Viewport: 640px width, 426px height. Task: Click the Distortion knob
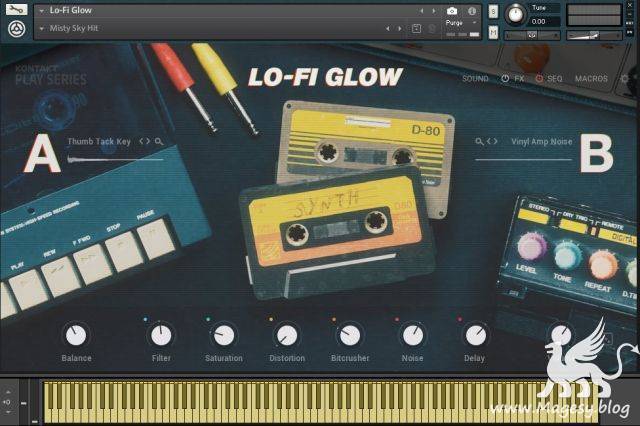click(287, 335)
